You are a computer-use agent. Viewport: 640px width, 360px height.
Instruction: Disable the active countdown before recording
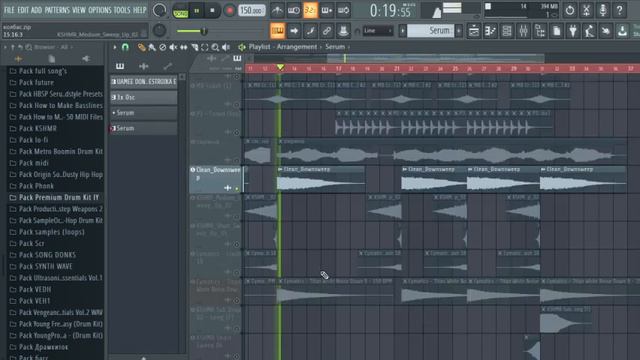(x=310, y=11)
